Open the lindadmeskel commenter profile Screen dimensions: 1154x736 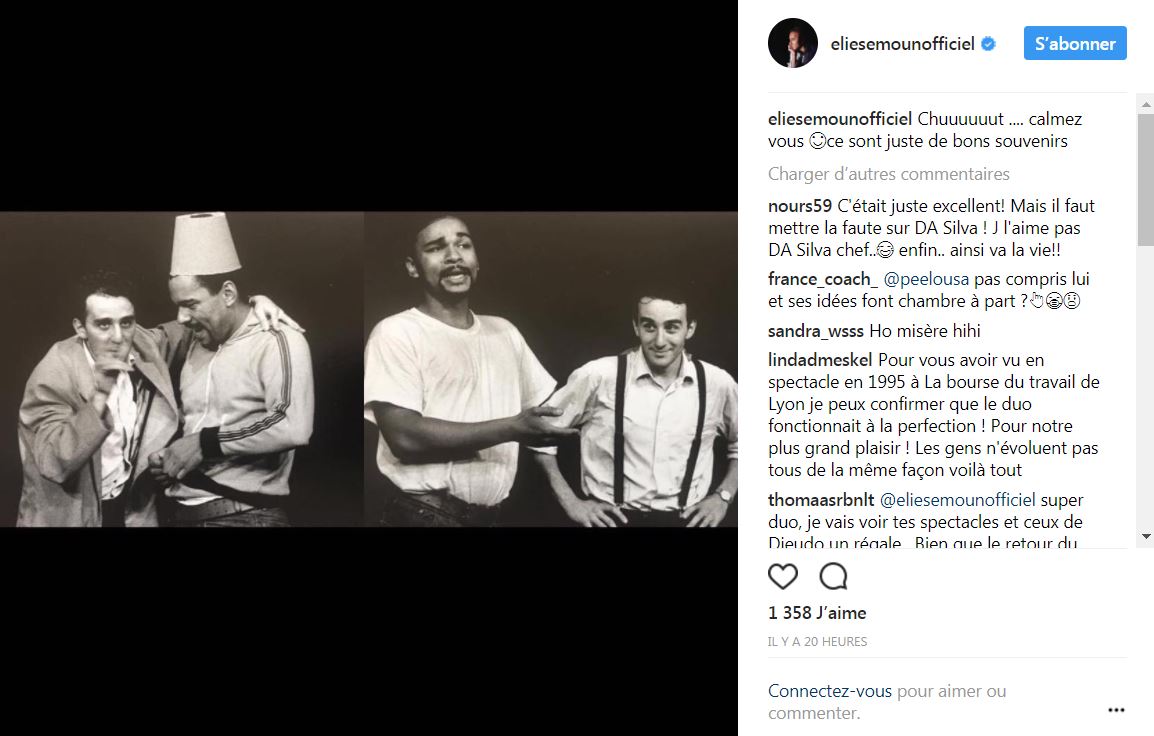point(820,360)
